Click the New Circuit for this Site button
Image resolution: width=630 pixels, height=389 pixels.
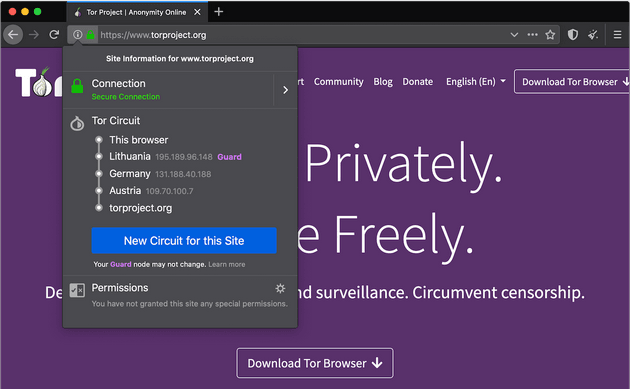184,241
